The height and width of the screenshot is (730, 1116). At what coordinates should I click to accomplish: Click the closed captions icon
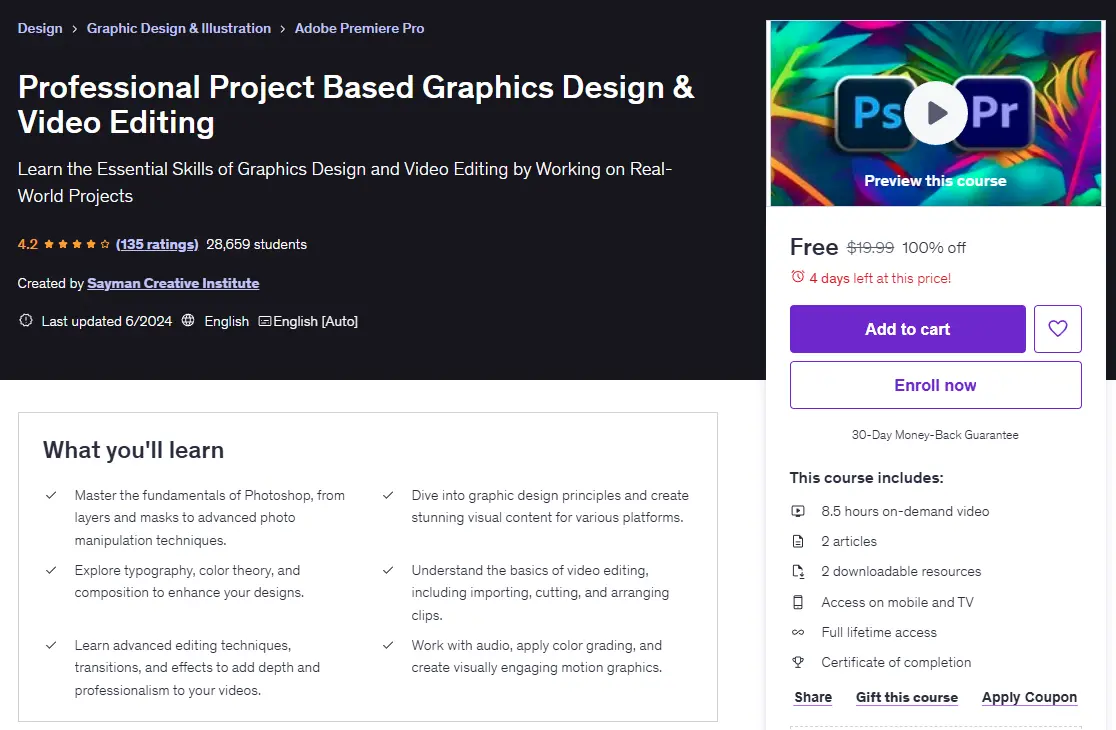click(265, 322)
